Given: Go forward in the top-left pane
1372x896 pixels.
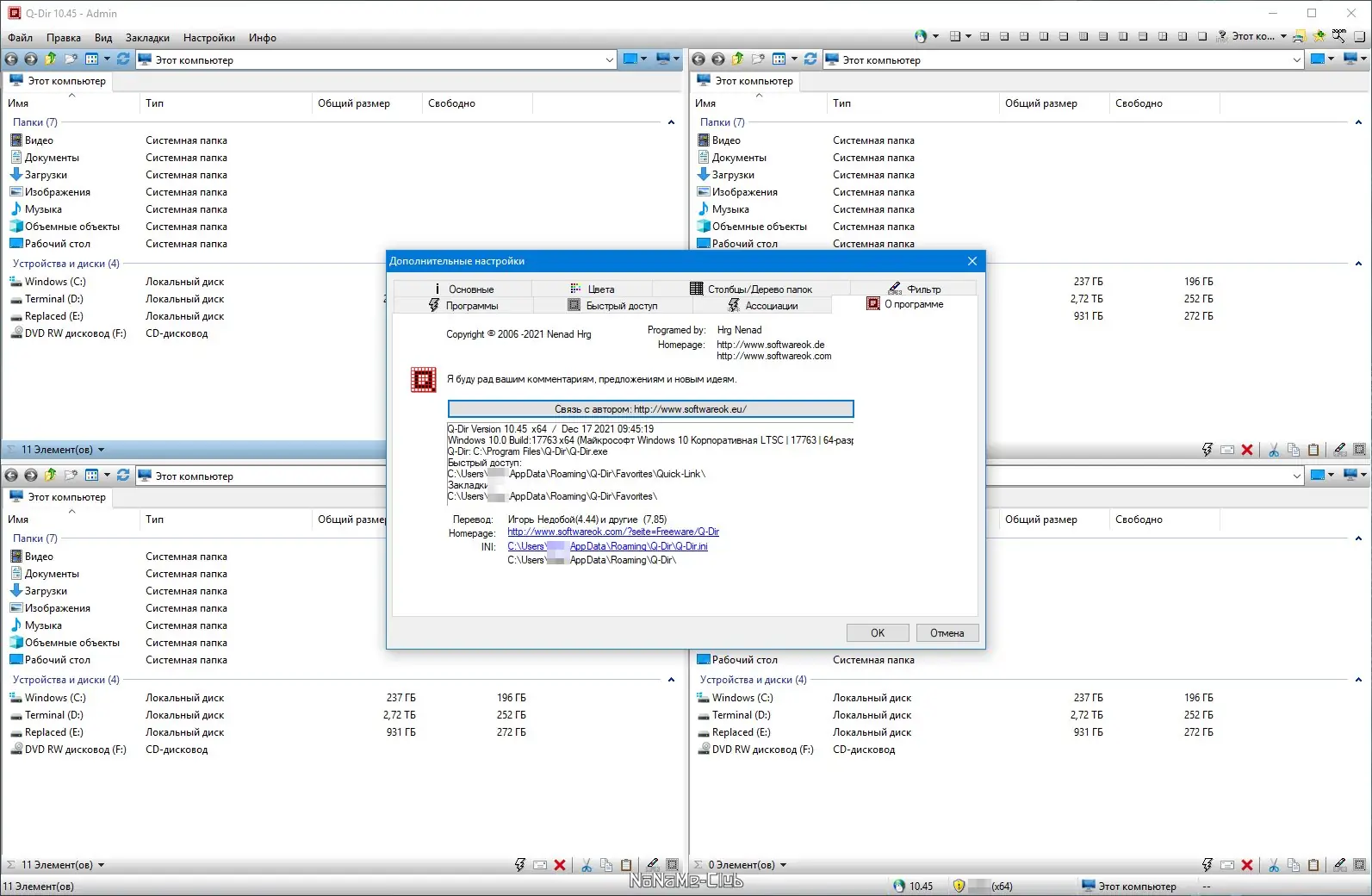Looking at the screenshot, I should 30,59.
